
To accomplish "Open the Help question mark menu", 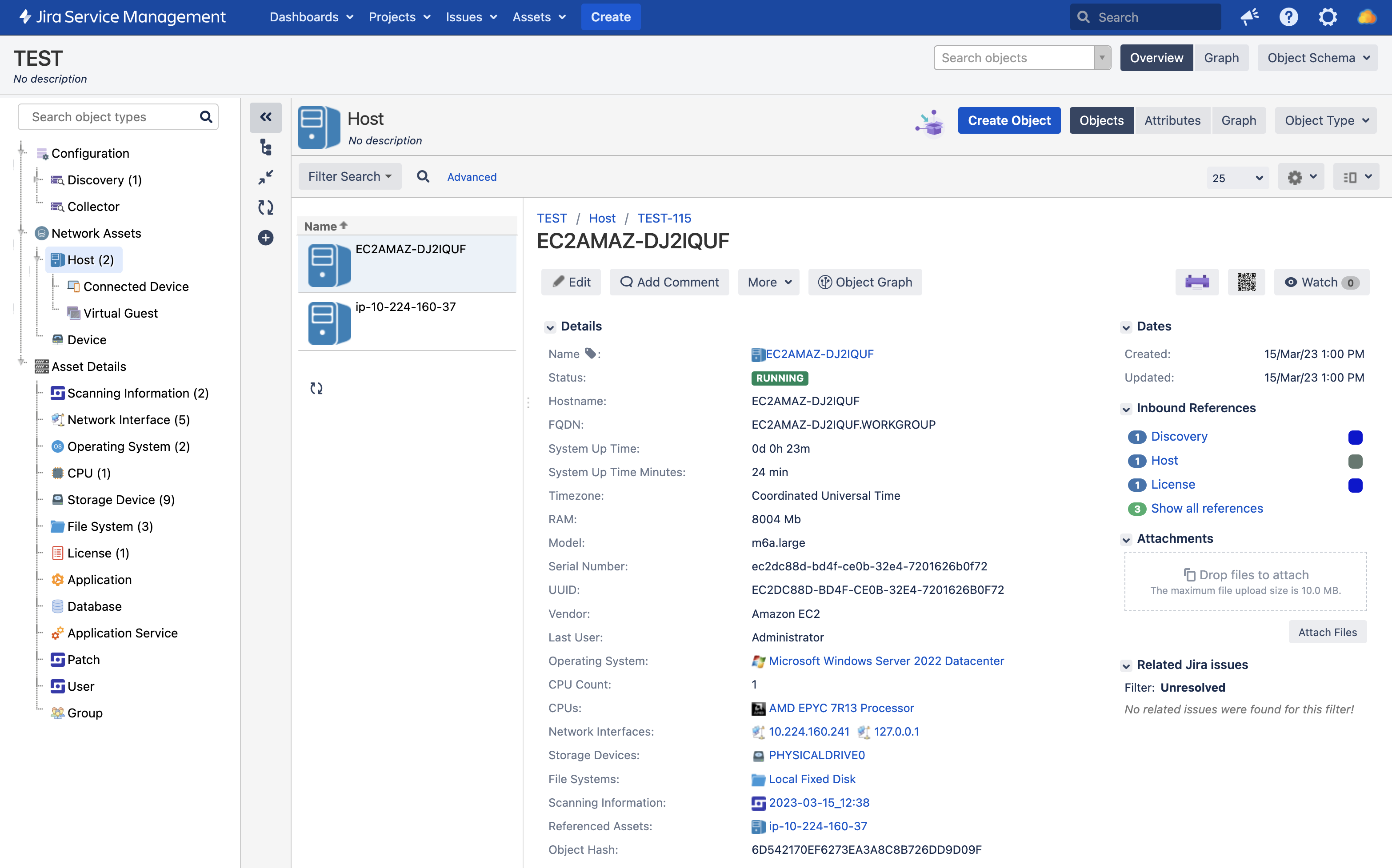I will pyautogui.click(x=1288, y=16).
